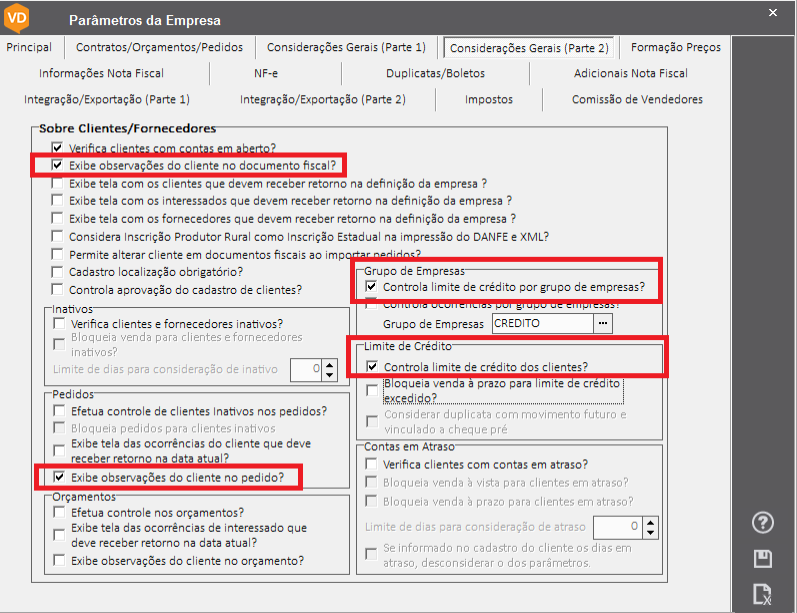Select Considerações Gerais (Parte 1) tab
This screenshot has width=797, height=613.
click(x=346, y=47)
